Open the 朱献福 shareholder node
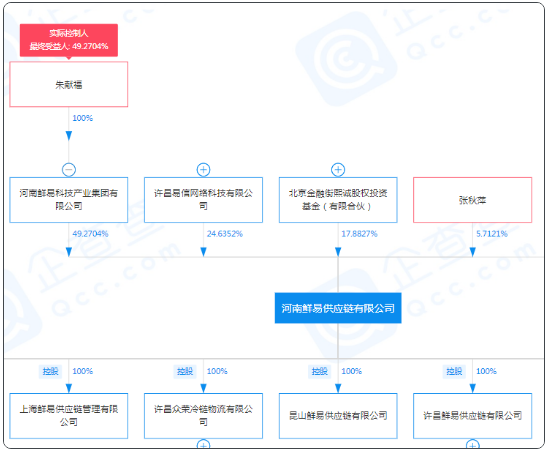Viewport: 548px width, 450px height. pos(68,84)
